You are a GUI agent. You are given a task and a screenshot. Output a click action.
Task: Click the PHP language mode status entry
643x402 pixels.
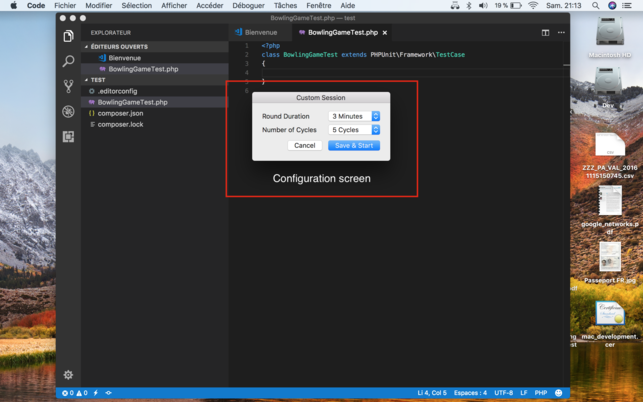[540, 393]
